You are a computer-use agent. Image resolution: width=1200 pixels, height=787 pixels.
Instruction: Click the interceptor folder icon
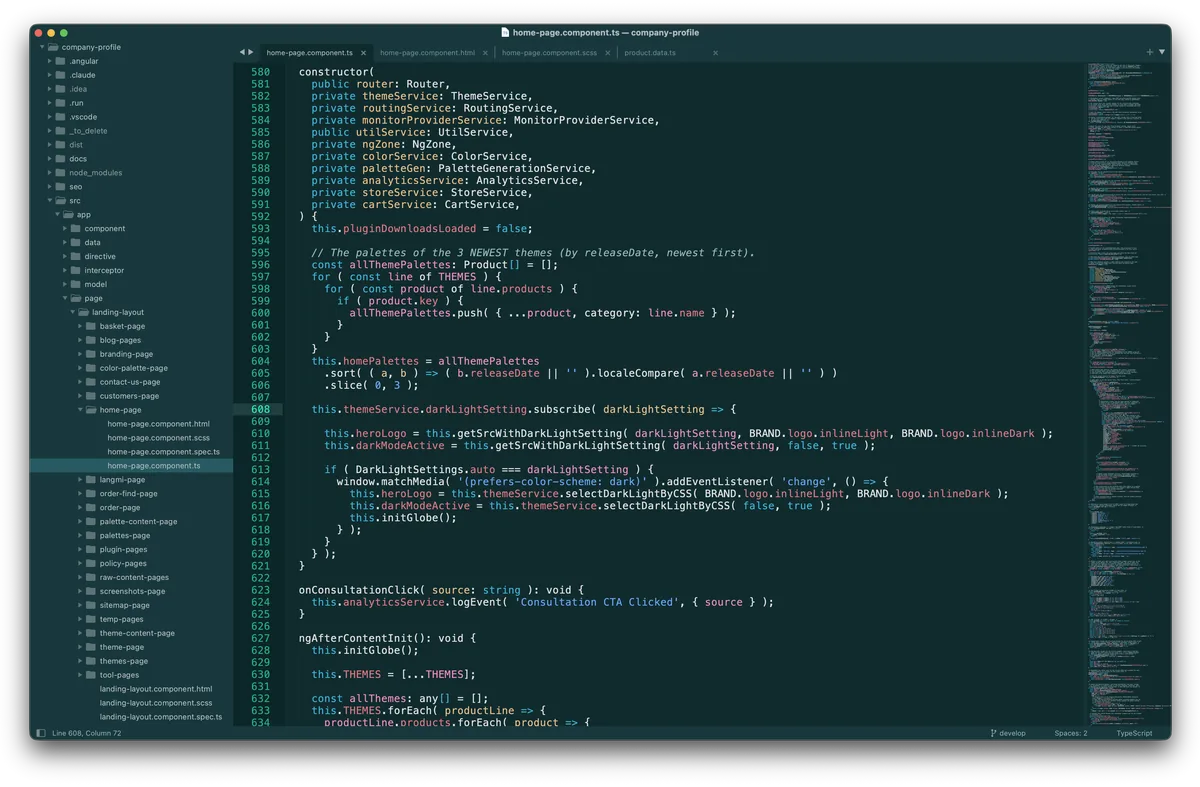[x=76, y=271]
